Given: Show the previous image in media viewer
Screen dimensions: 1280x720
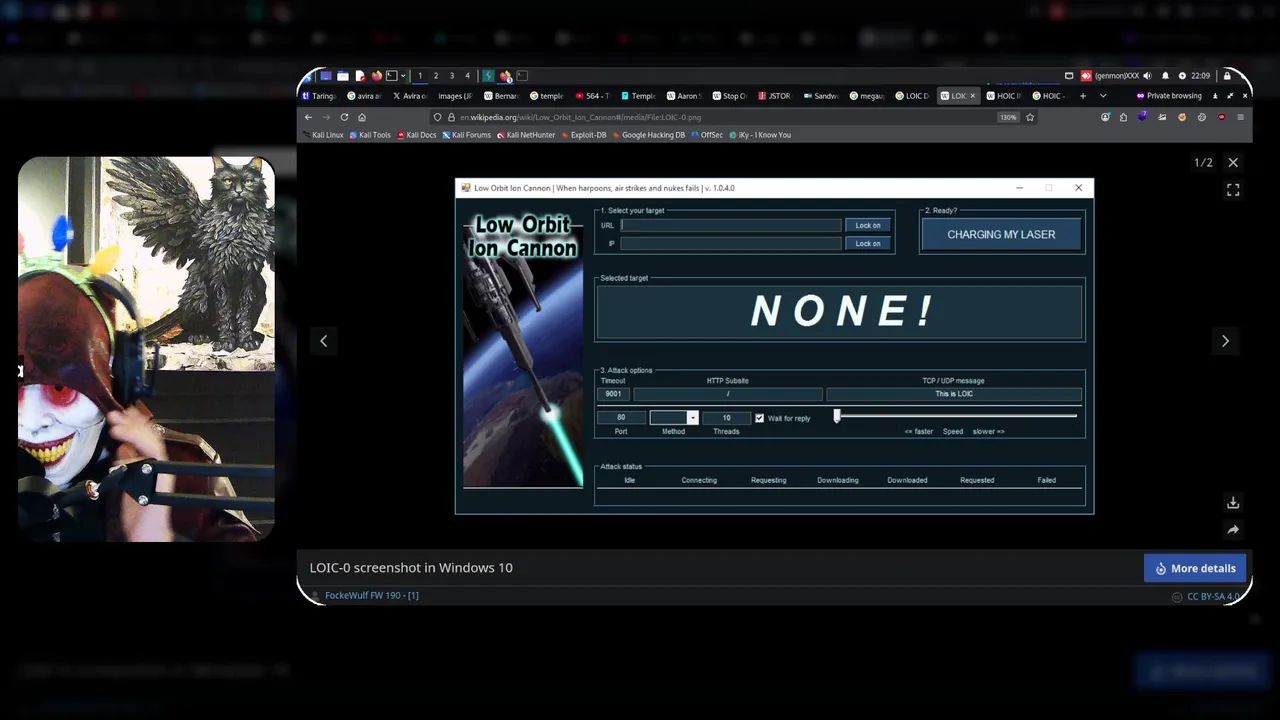Looking at the screenshot, I should tap(323, 341).
